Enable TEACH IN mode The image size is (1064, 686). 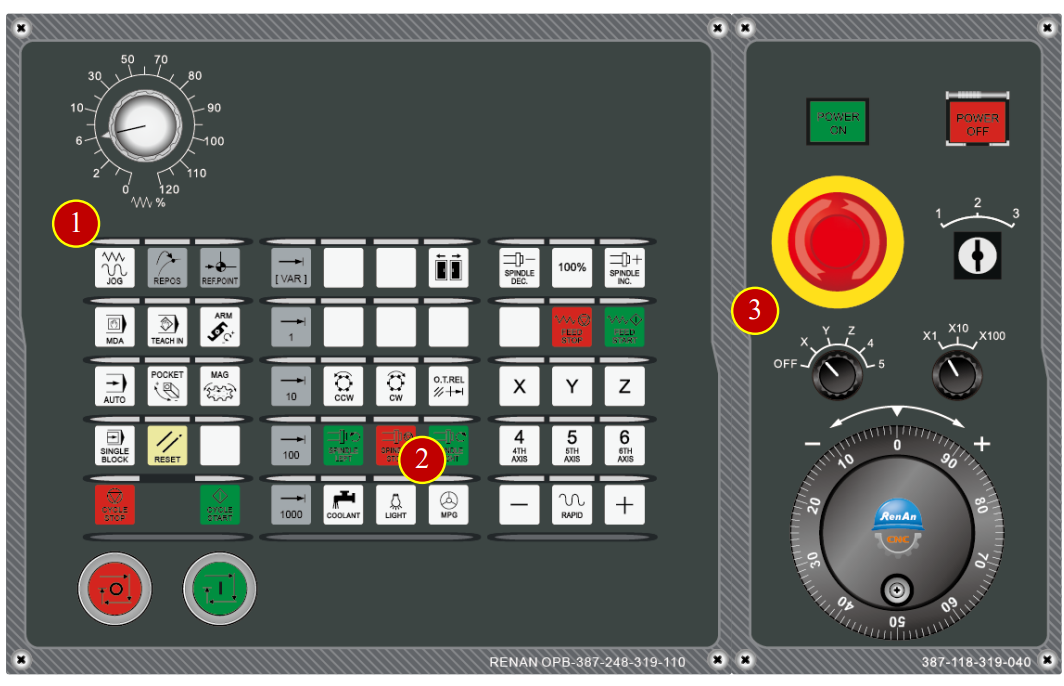point(167,327)
